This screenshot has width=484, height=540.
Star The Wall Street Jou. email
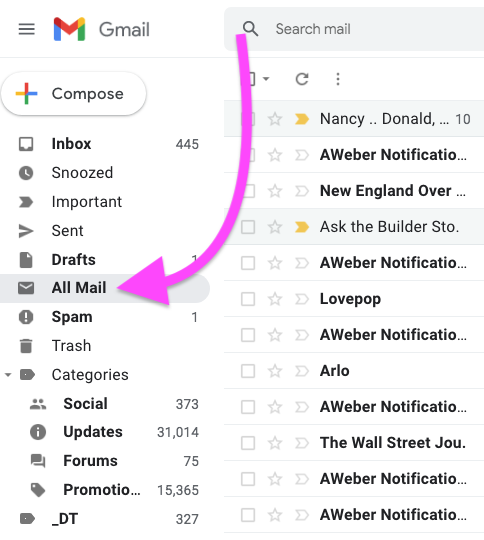click(275, 443)
